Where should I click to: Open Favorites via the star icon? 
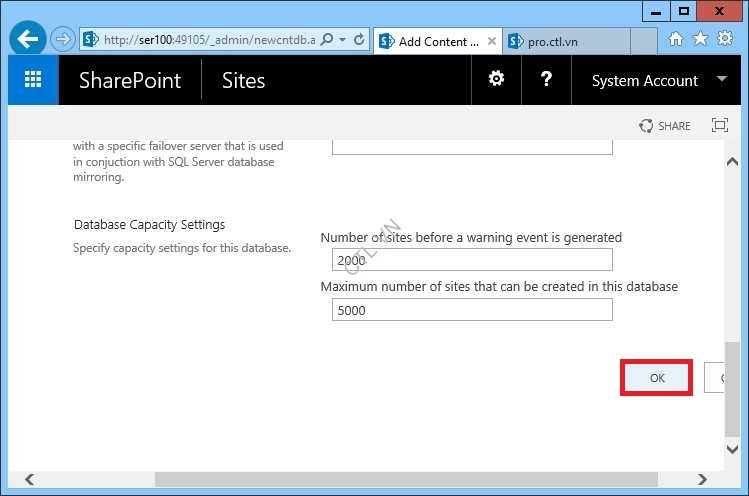700,38
